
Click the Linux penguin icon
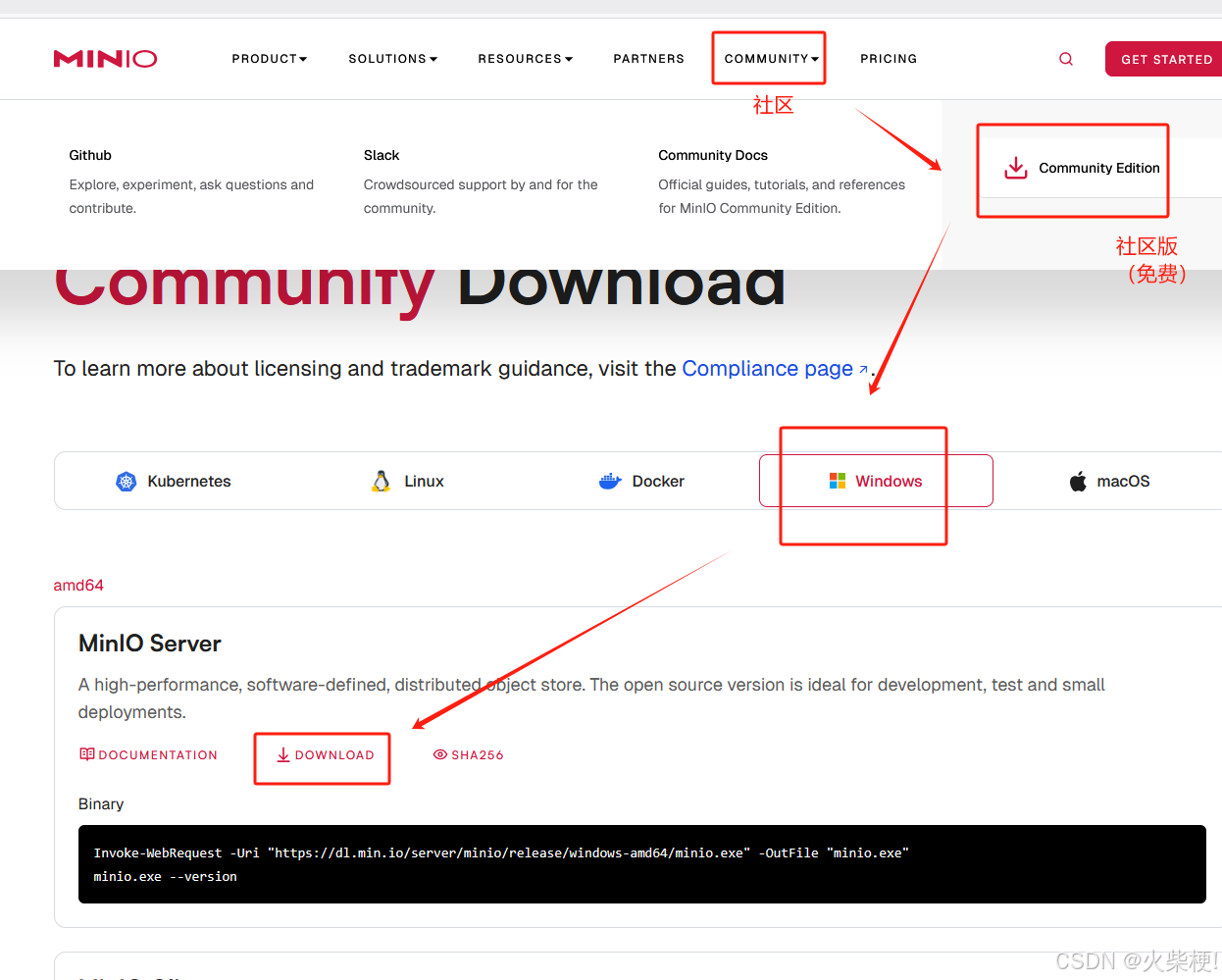click(x=381, y=481)
